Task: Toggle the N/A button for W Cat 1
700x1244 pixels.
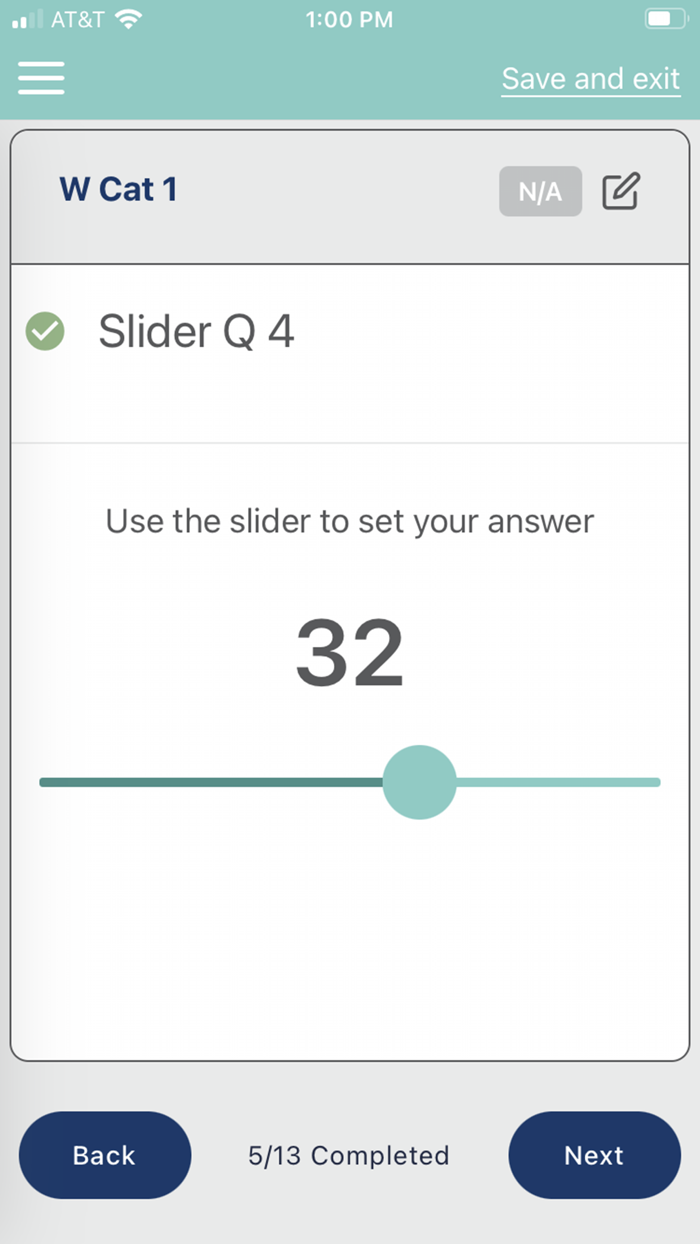Action: 540,191
